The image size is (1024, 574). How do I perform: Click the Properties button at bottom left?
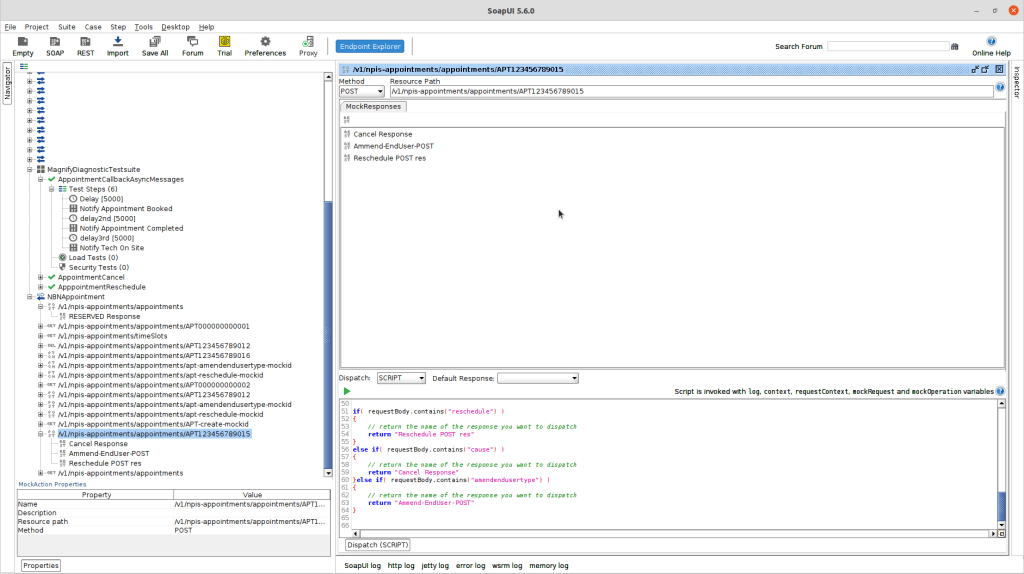coord(41,566)
